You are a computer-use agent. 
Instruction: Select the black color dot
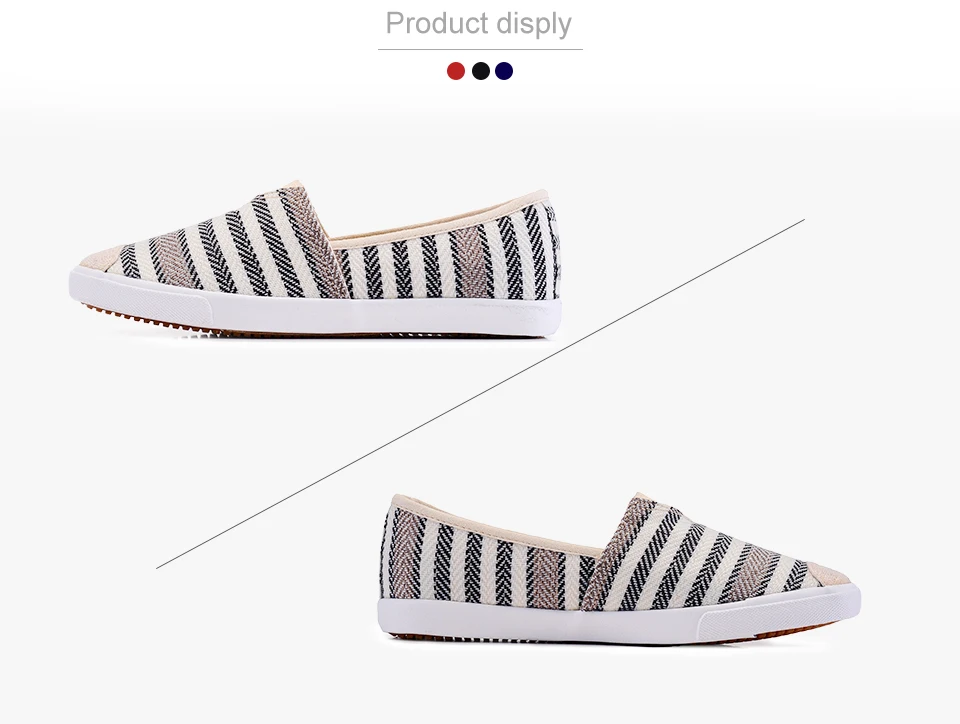point(481,71)
